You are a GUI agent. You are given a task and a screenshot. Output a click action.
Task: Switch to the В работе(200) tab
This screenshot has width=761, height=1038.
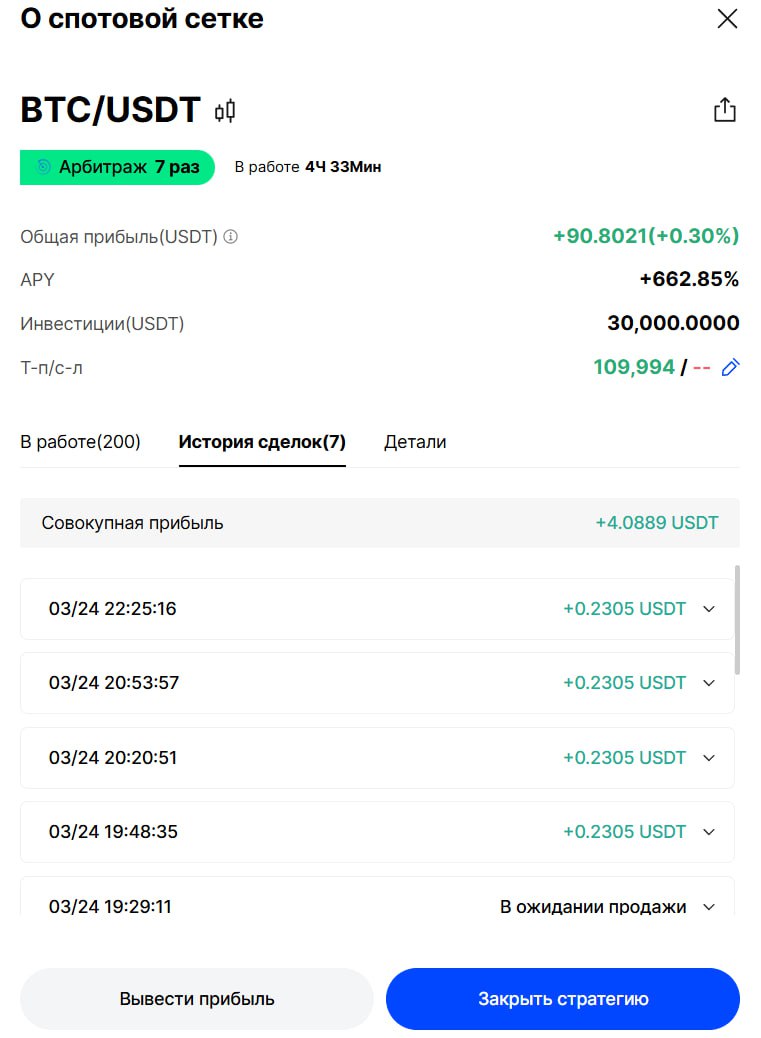point(80,442)
